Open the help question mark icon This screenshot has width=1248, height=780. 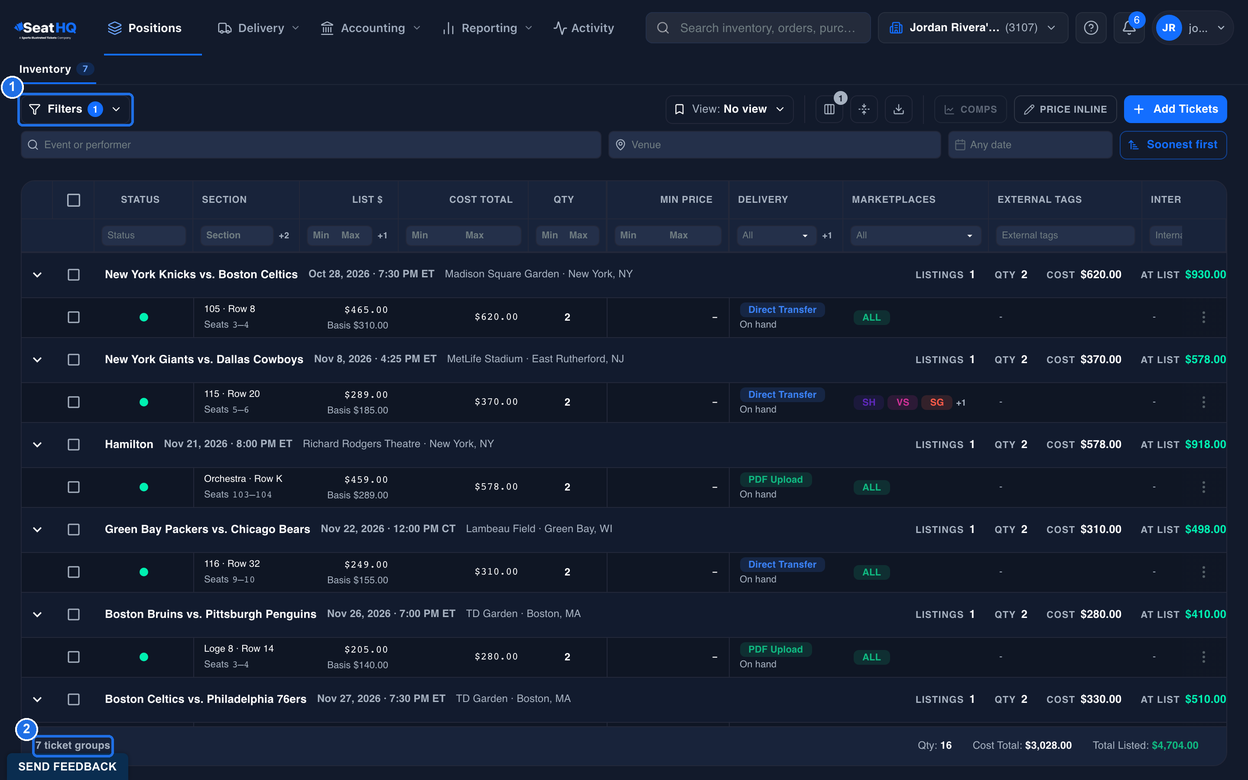1091,28
